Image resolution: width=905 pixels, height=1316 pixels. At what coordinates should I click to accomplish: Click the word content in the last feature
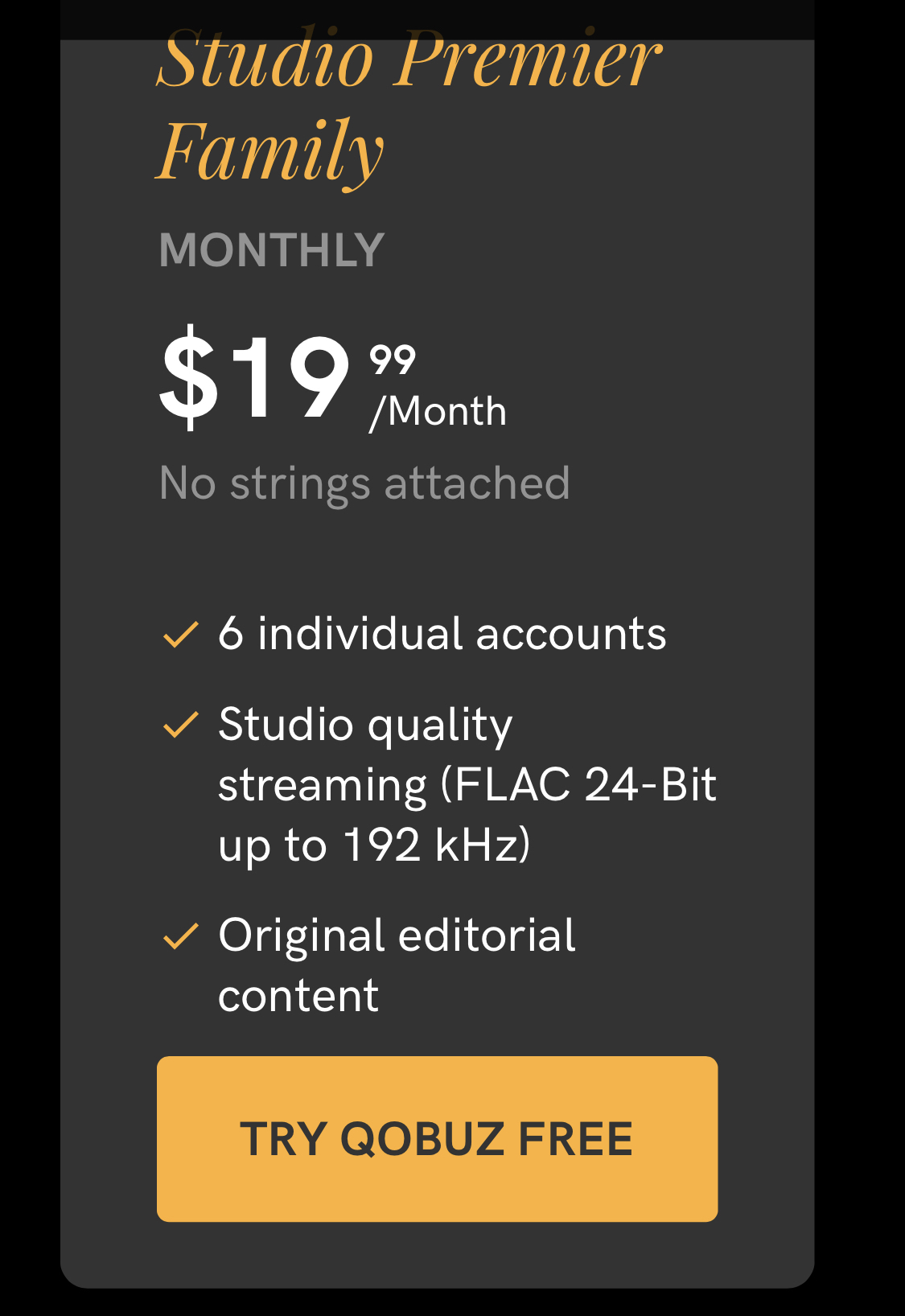[298, 997]
